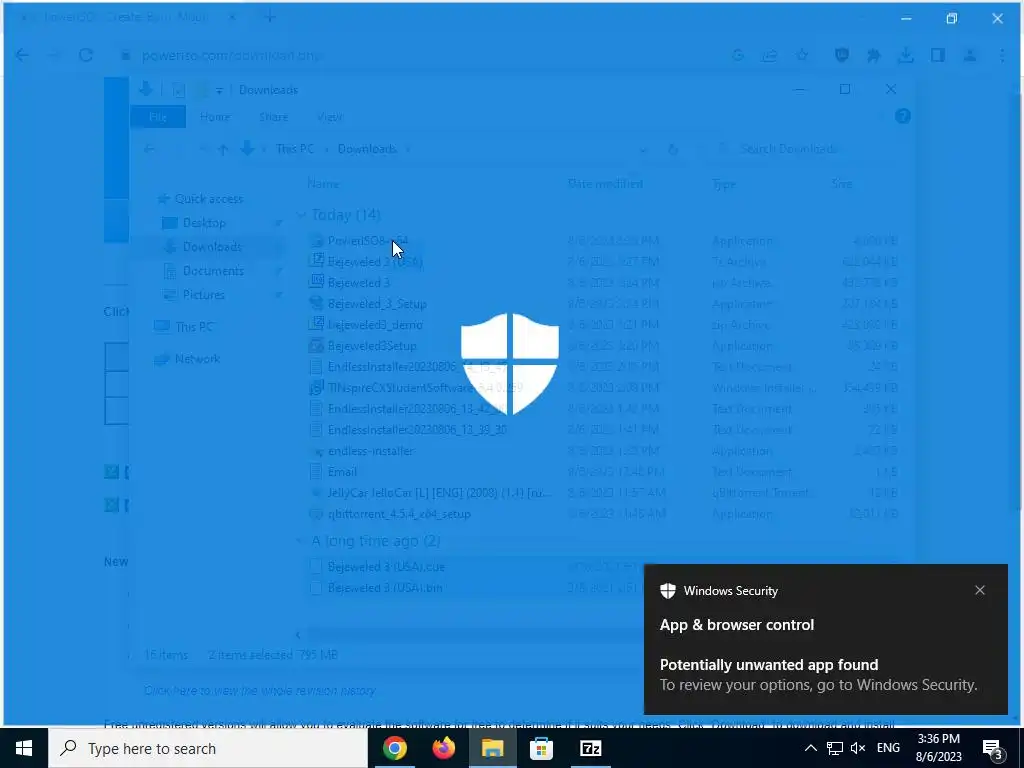The image size is (1024, 768).
Task: Open a new Chrome tab
Action: (270, 18)
